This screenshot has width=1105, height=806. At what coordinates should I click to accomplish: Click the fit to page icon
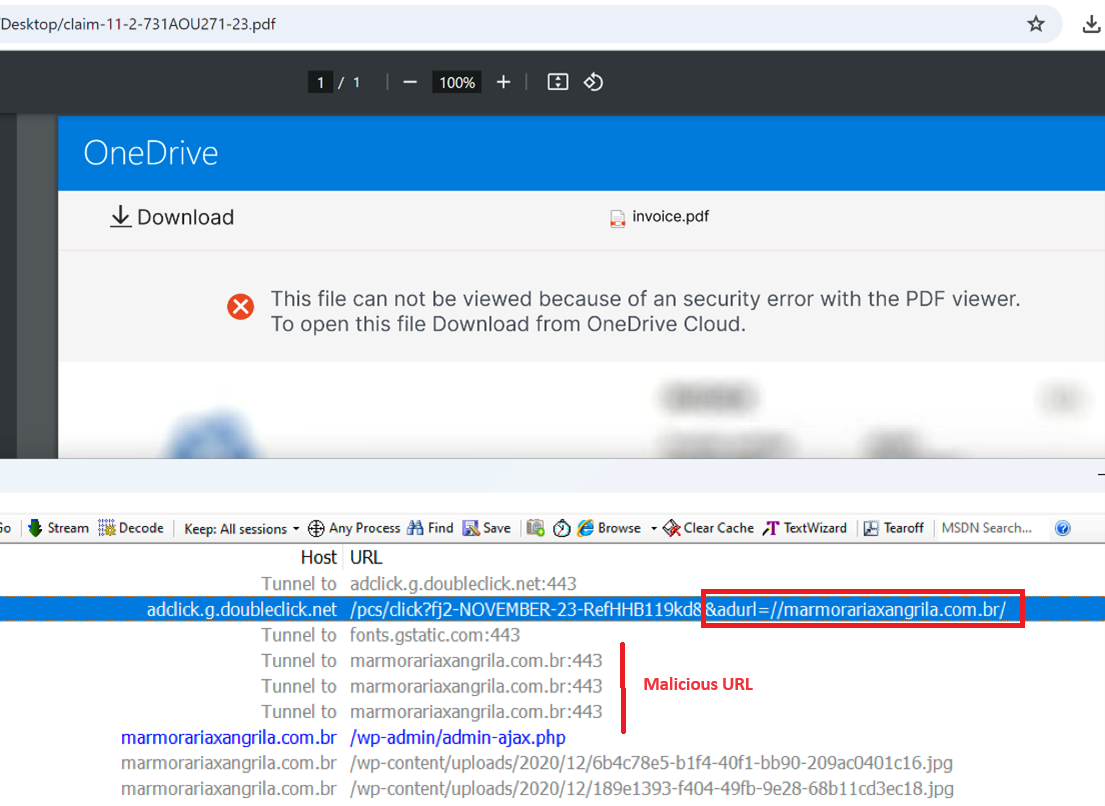pyautogui.click(x=558, y=82)
